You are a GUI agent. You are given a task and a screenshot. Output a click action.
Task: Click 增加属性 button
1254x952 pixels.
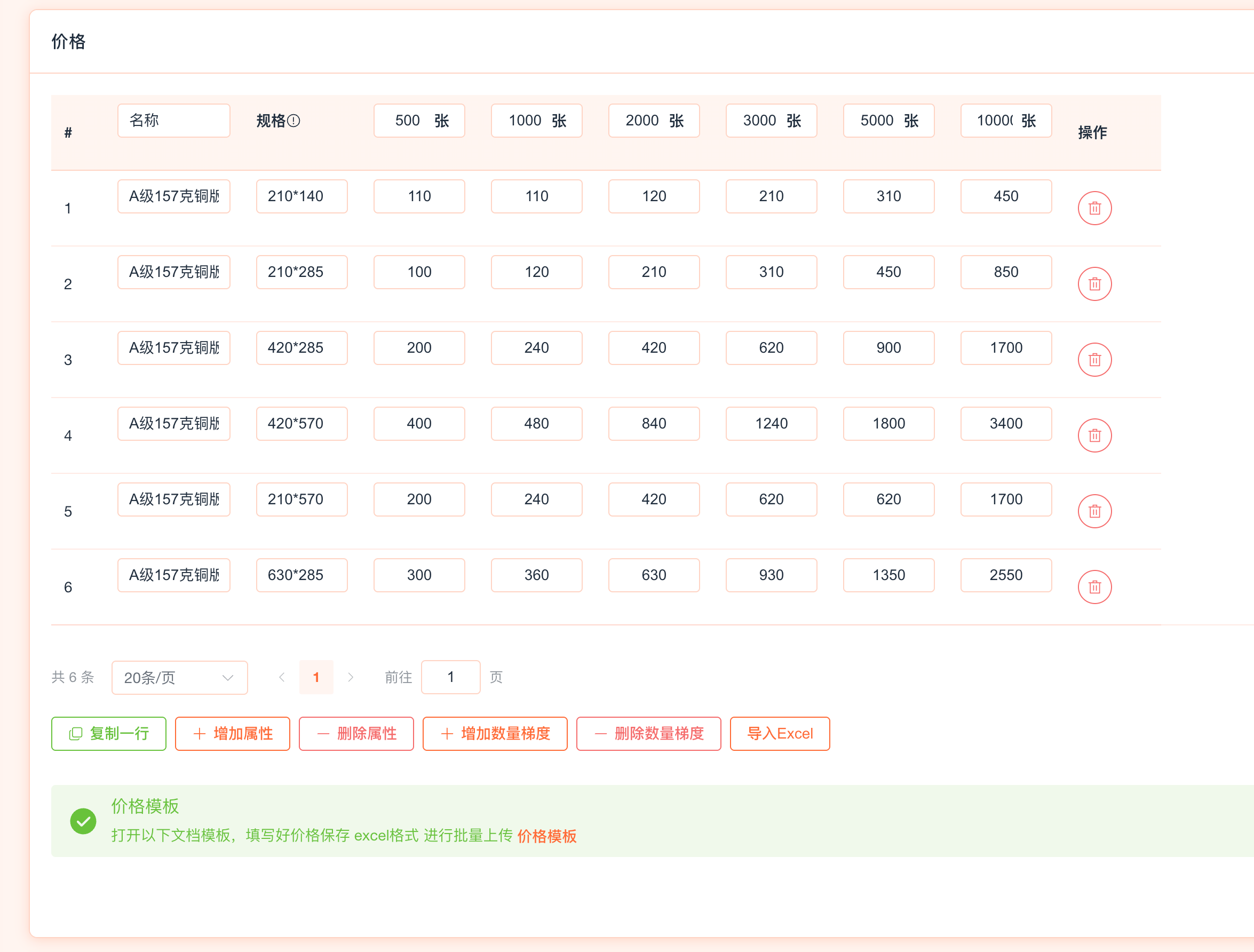click(233, 734)
